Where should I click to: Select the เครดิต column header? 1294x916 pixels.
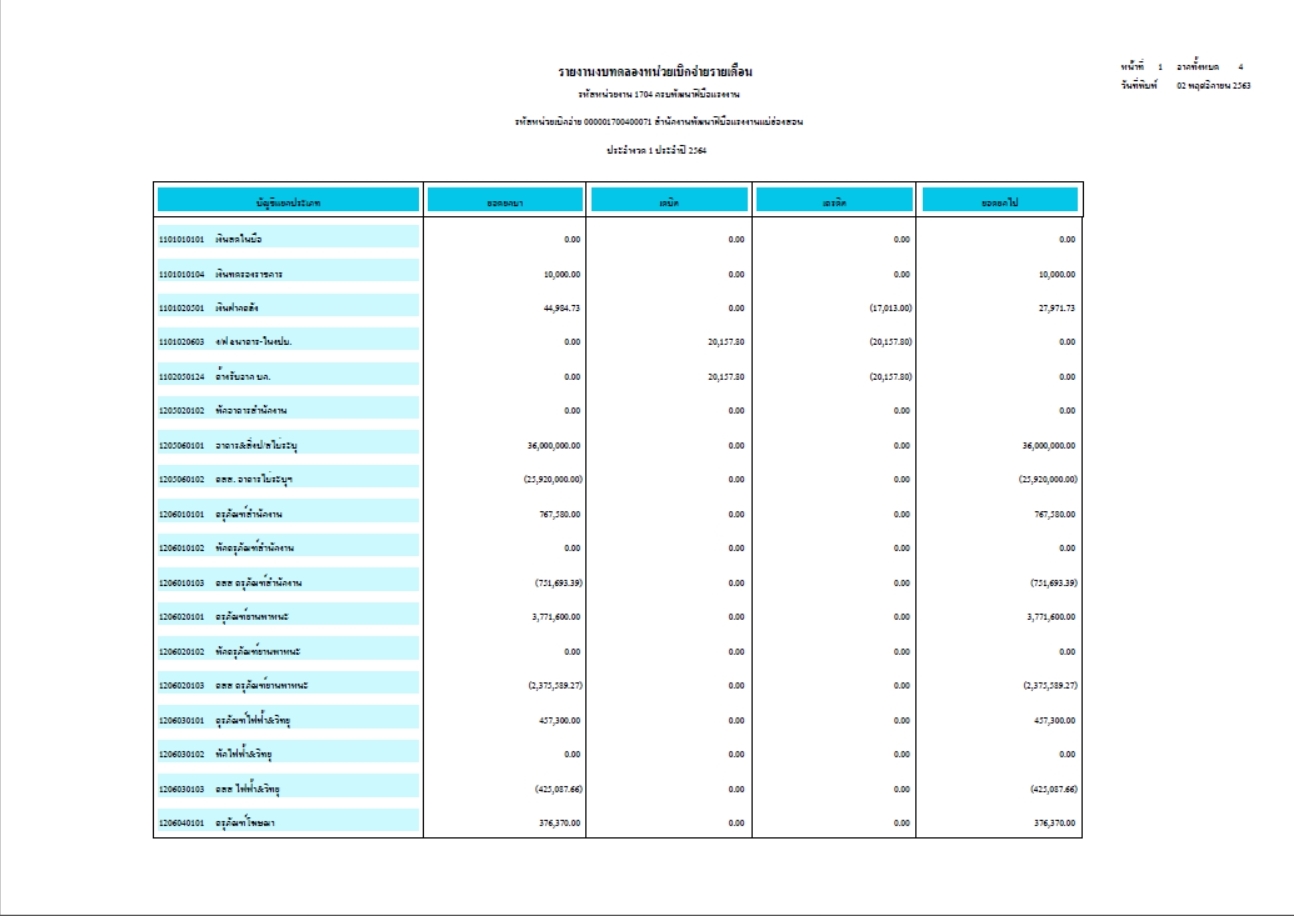pos(834,200)
